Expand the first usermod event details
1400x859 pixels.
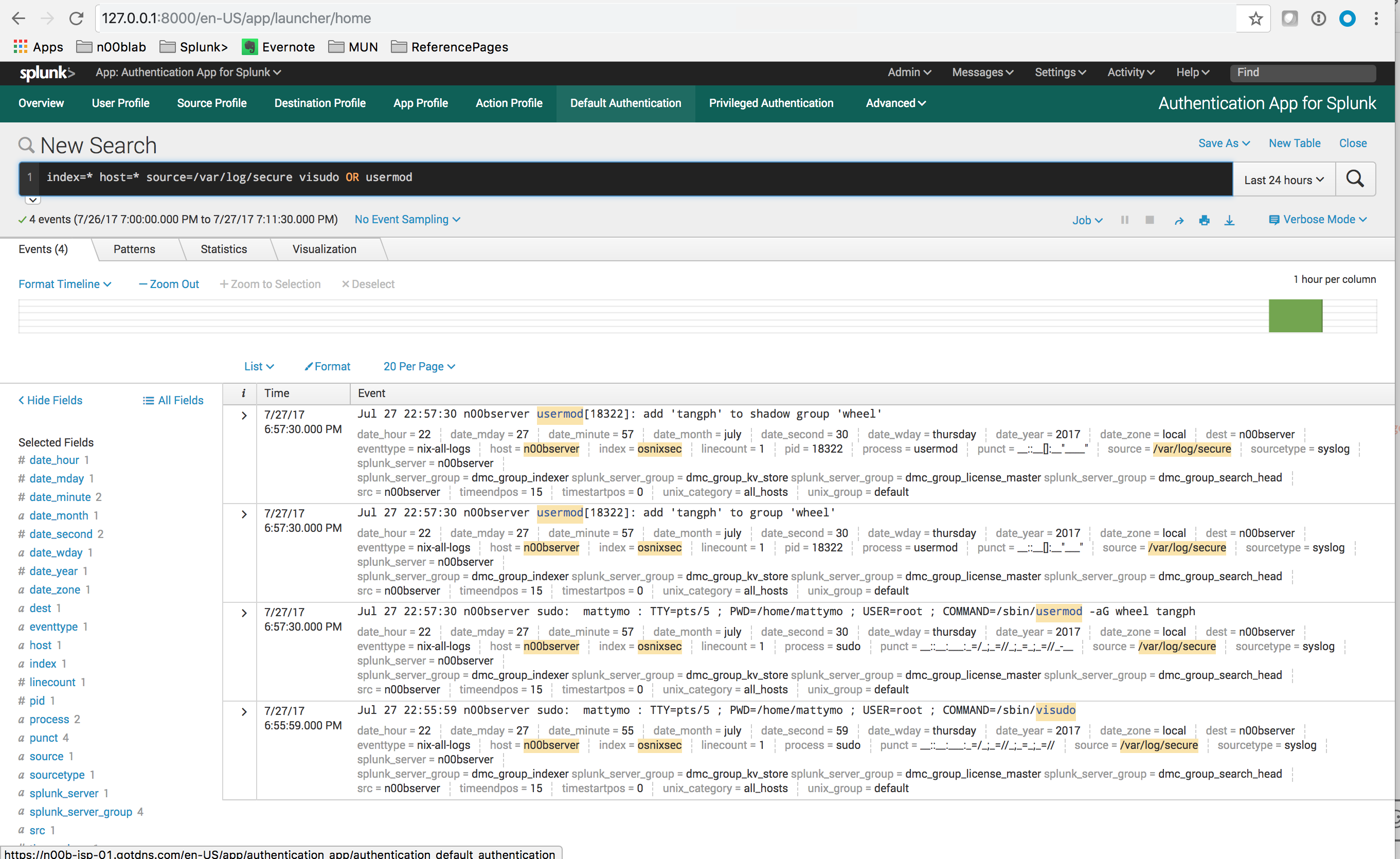244,415
